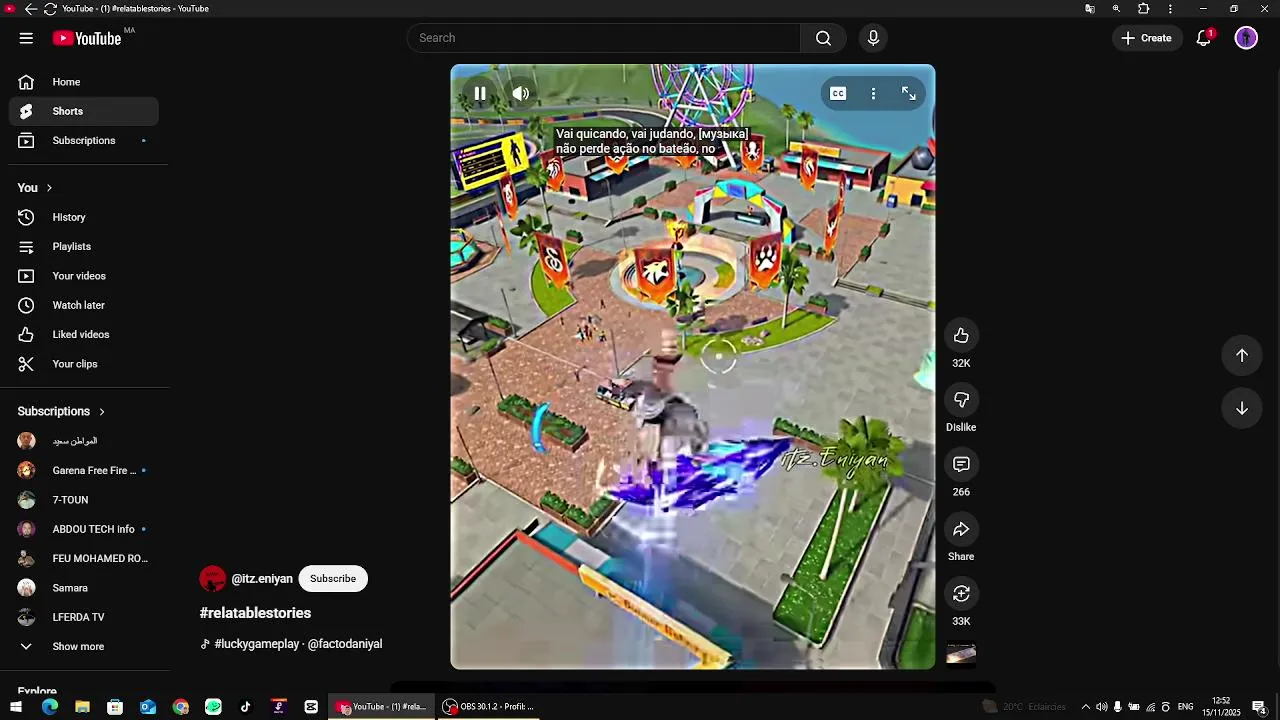This screenshot has width=1280, height=720.
Task: Open FEU MOHAMED RO... channel
Action: (84, 558)
